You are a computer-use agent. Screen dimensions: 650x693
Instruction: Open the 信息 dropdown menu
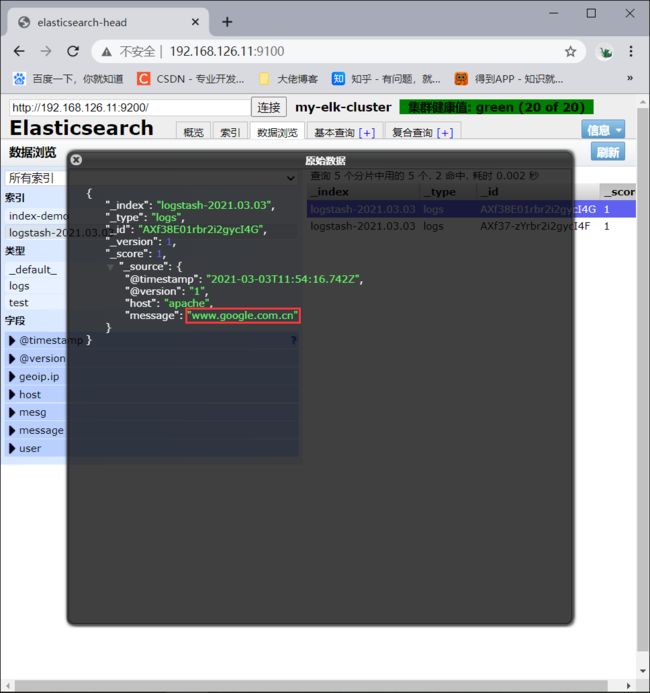(x=603, y=130)
